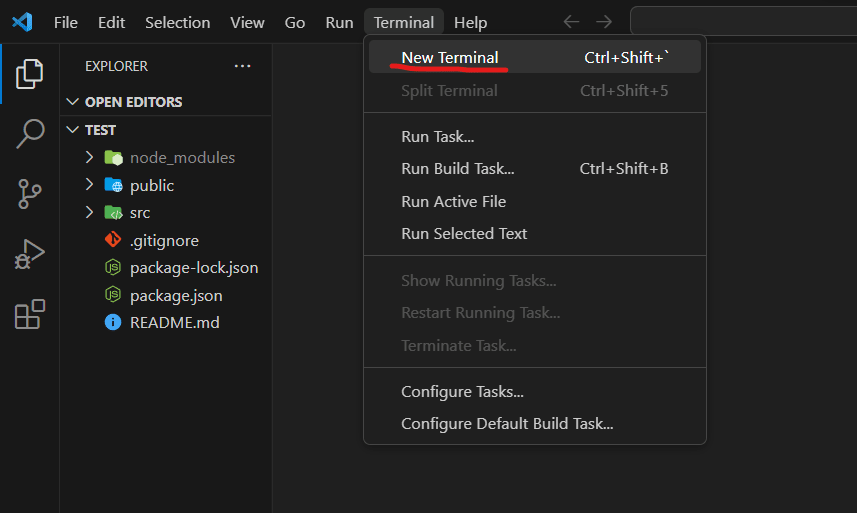This screenshot has height=513, width=857.
Task: Open the package.json file
Action: [x=176, y=295]
